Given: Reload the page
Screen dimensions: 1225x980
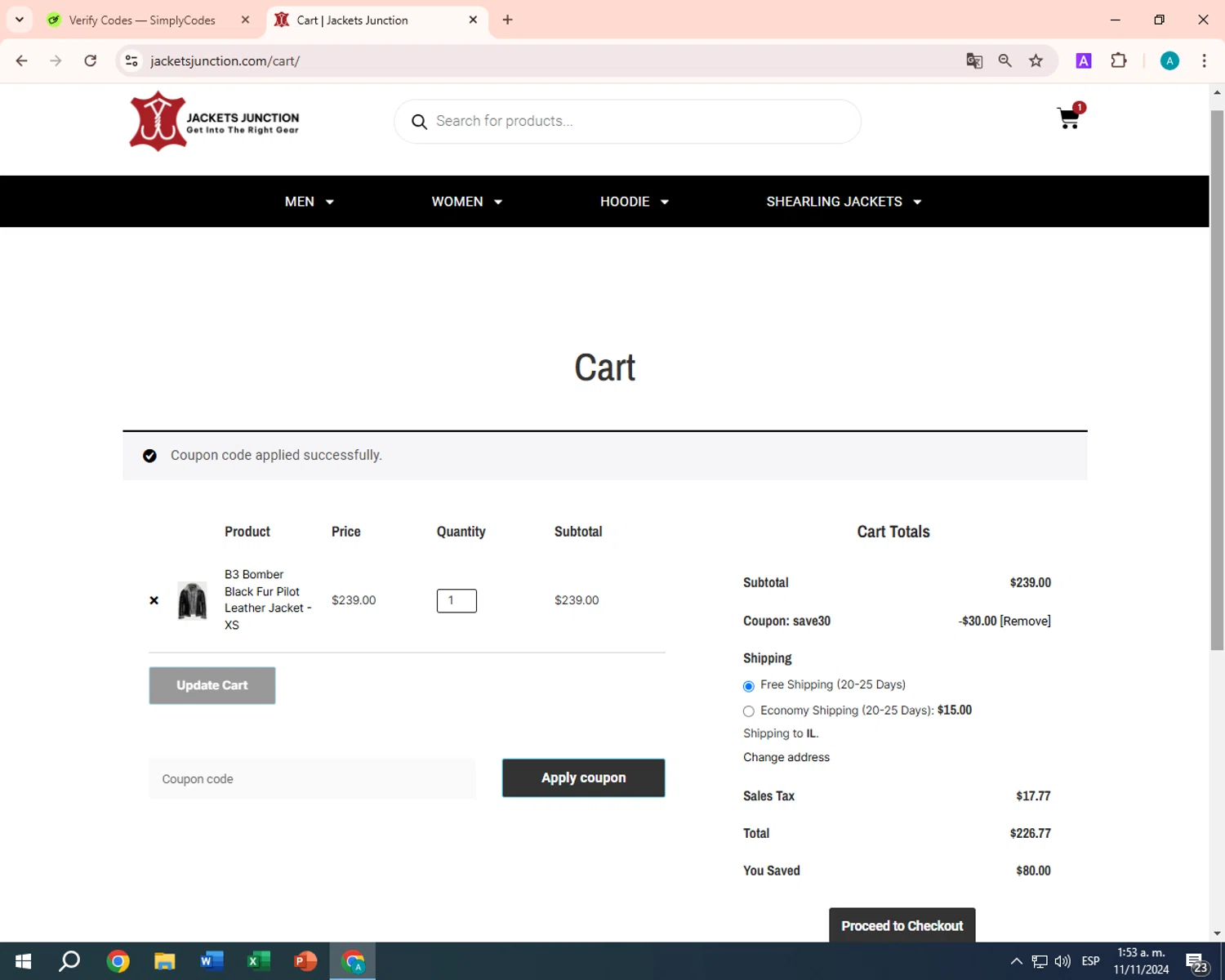Looking at the screenshot, I should [x=91, y=60].
